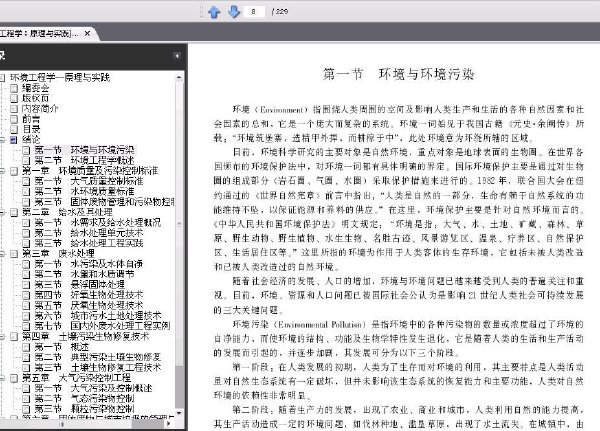Open bookmark 第三节 给水处理工程实践
The height and width of the screenshot is (431, 600).
88,243
